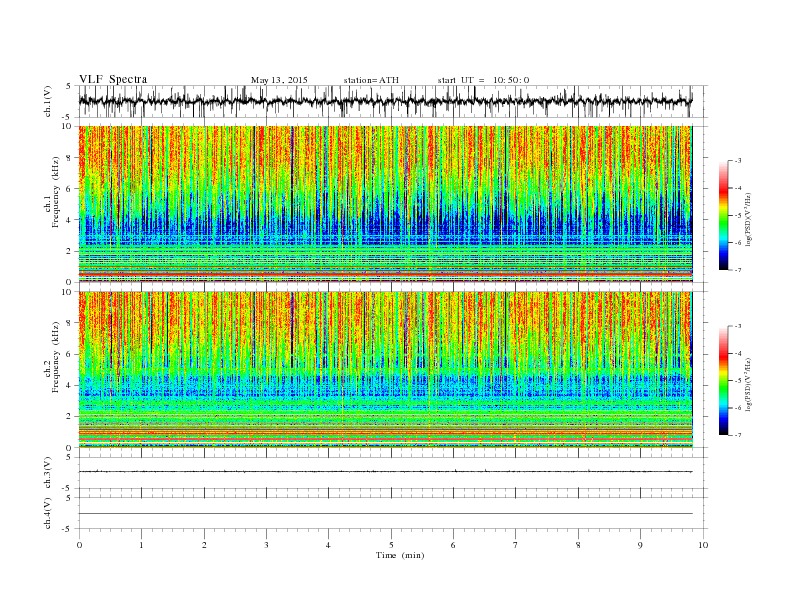Click the "-7" label on ch.1 color scale
The image size is (792, 612).
point(738,270)
